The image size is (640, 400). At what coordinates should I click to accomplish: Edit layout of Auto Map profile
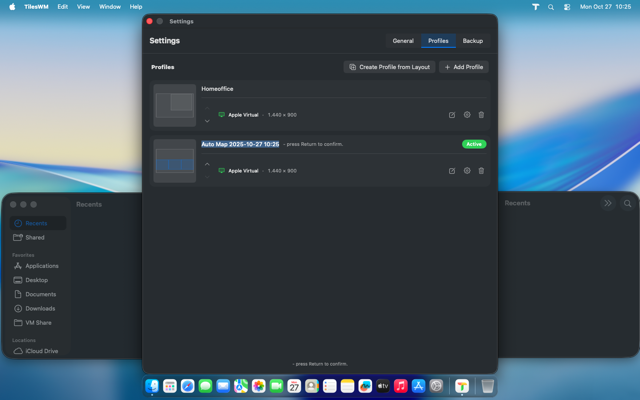pos(452,171)
